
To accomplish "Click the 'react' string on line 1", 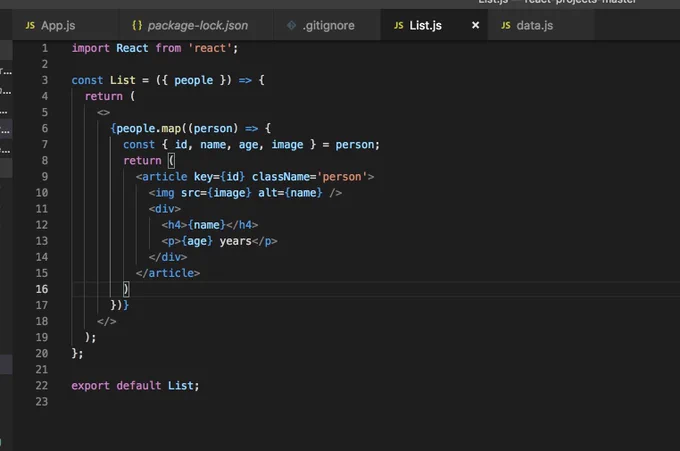I will click(210, 48).
